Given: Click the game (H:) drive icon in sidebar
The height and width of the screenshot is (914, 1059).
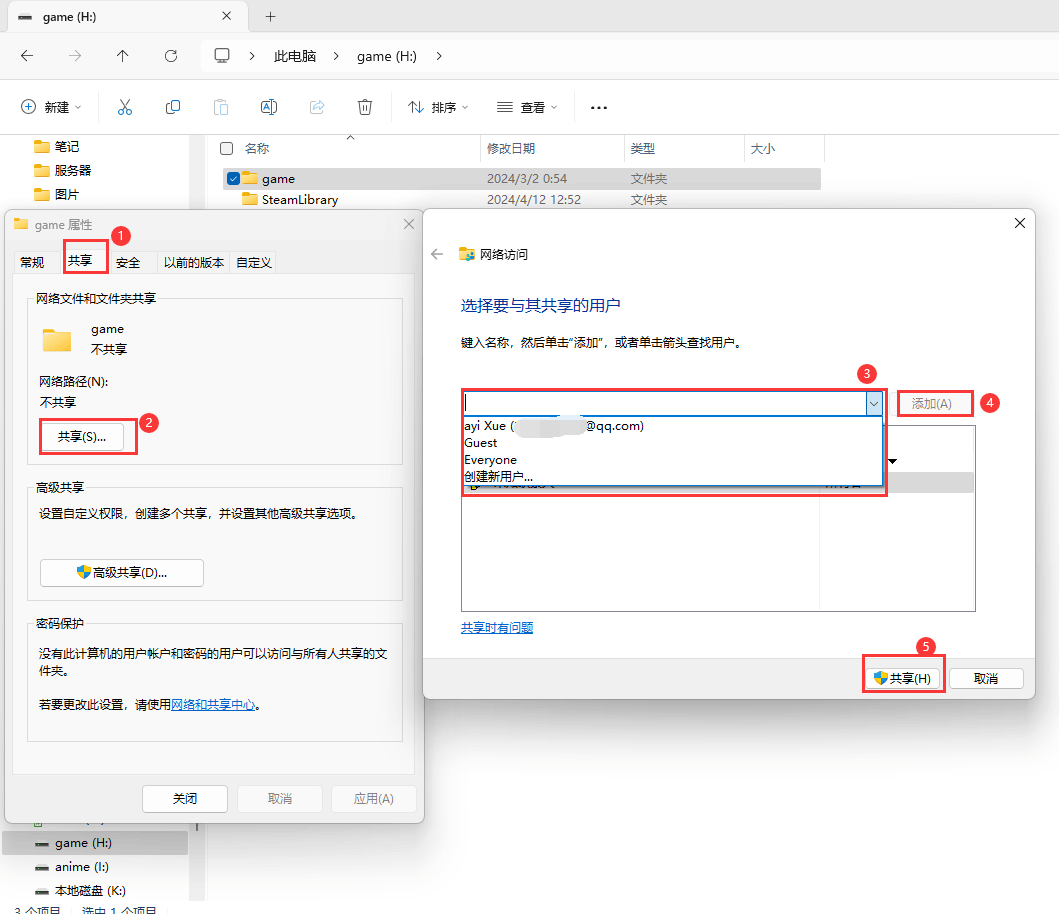Looking at the screenshot, I should 42,843.
